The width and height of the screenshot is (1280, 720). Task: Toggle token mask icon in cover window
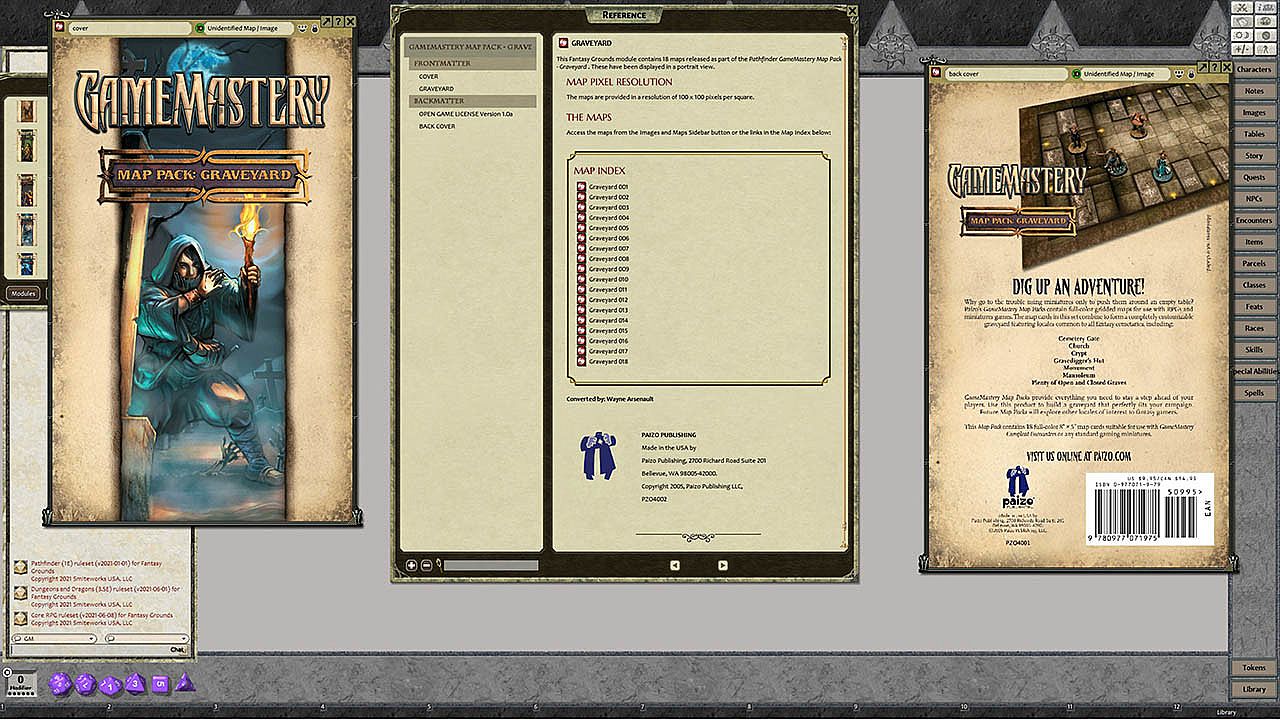[x=302, y=28]
